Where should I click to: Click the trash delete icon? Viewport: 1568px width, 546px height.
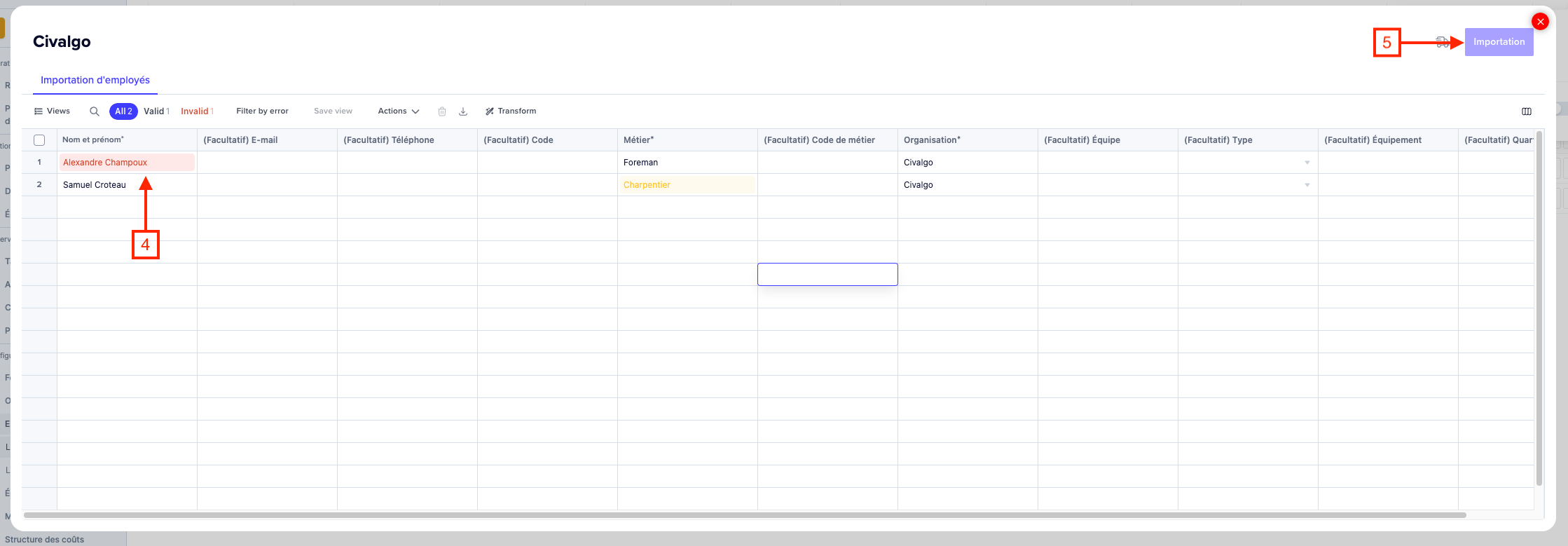(x=442, y=111)
